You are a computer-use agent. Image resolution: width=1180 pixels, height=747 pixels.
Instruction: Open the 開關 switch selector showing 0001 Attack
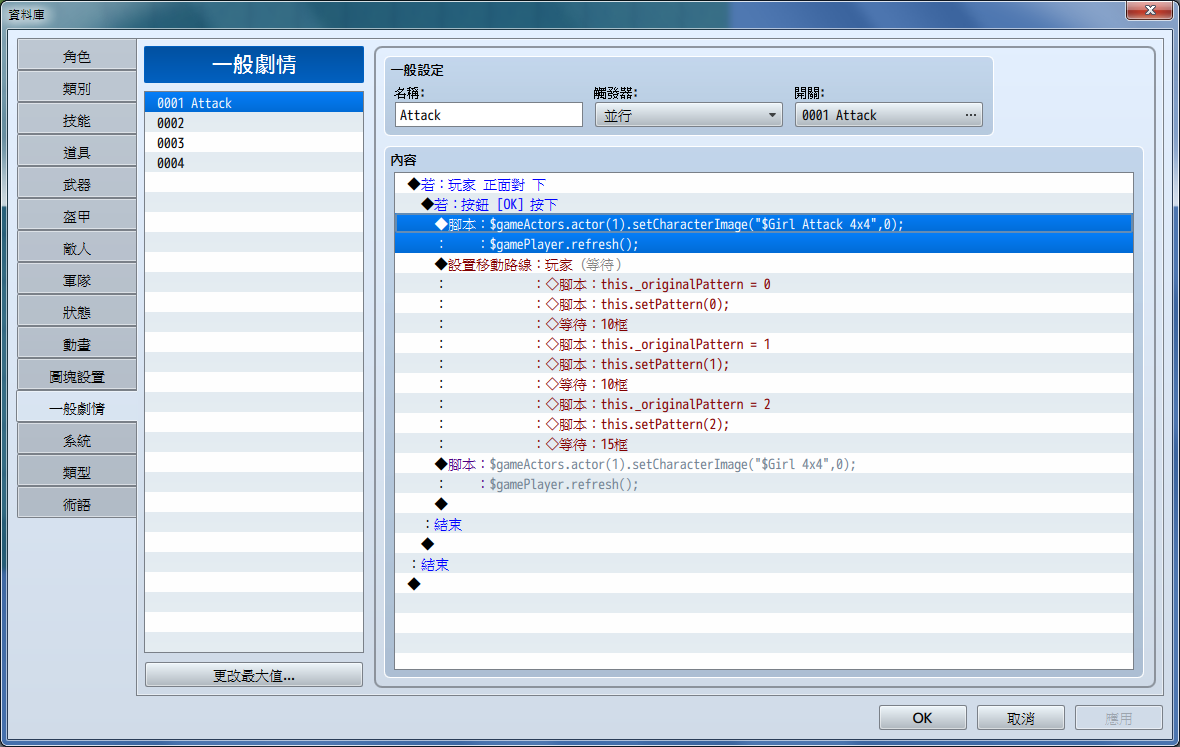point(889,115)
